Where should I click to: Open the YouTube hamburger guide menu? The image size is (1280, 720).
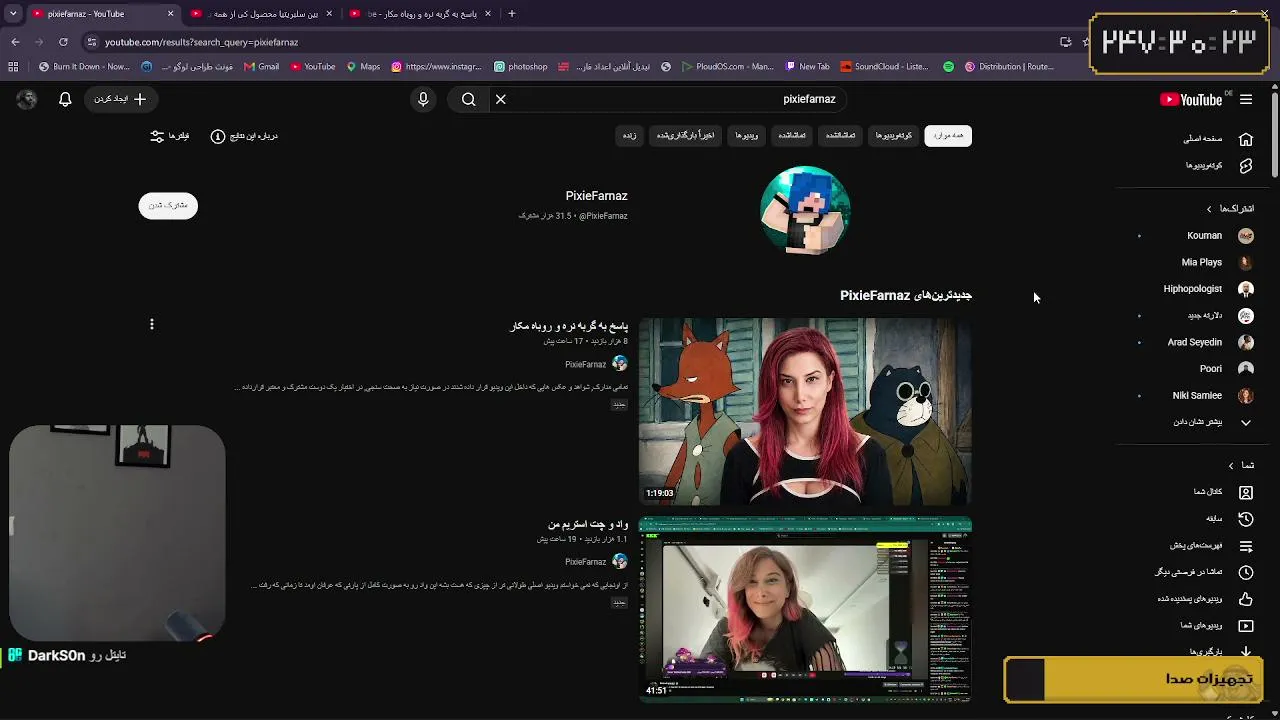[x=1246, y=99]
